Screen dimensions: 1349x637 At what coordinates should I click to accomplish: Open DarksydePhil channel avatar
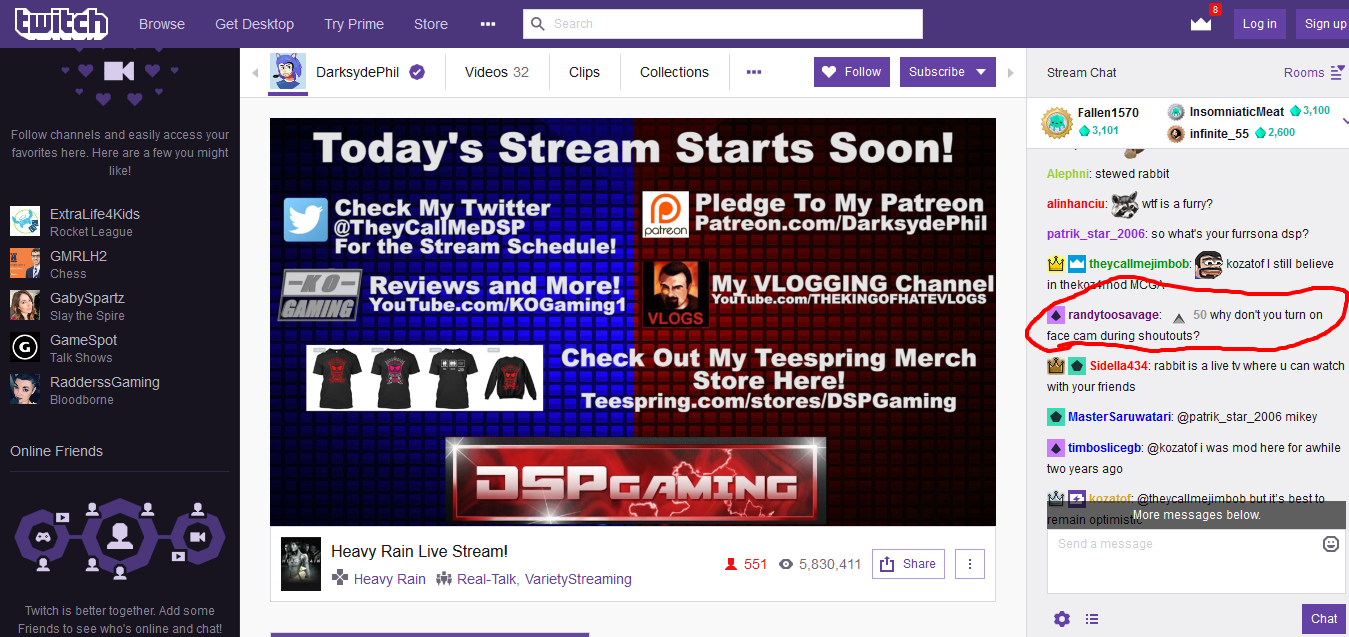pos(287,72)
